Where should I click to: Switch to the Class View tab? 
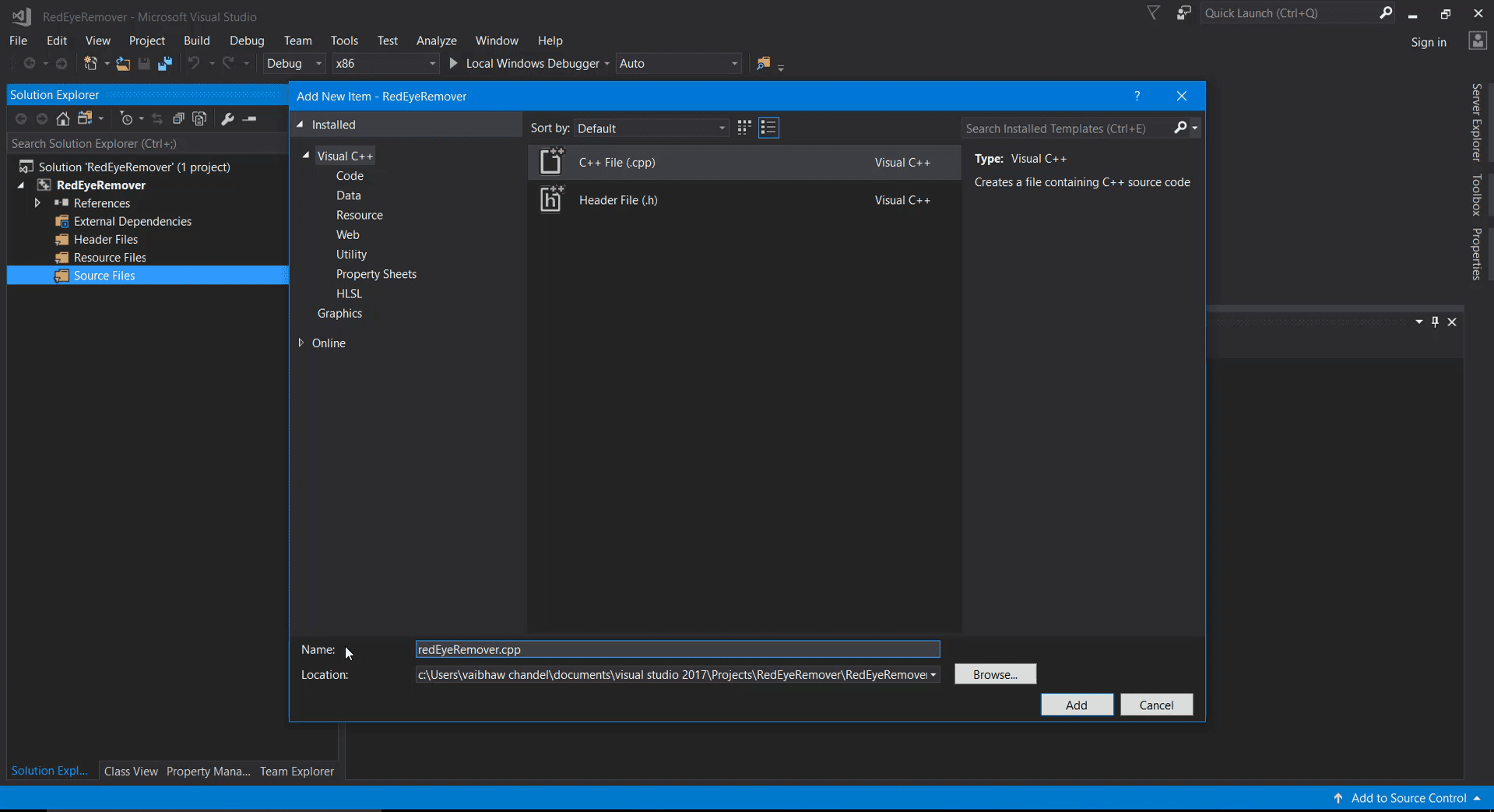coord(131,772)
